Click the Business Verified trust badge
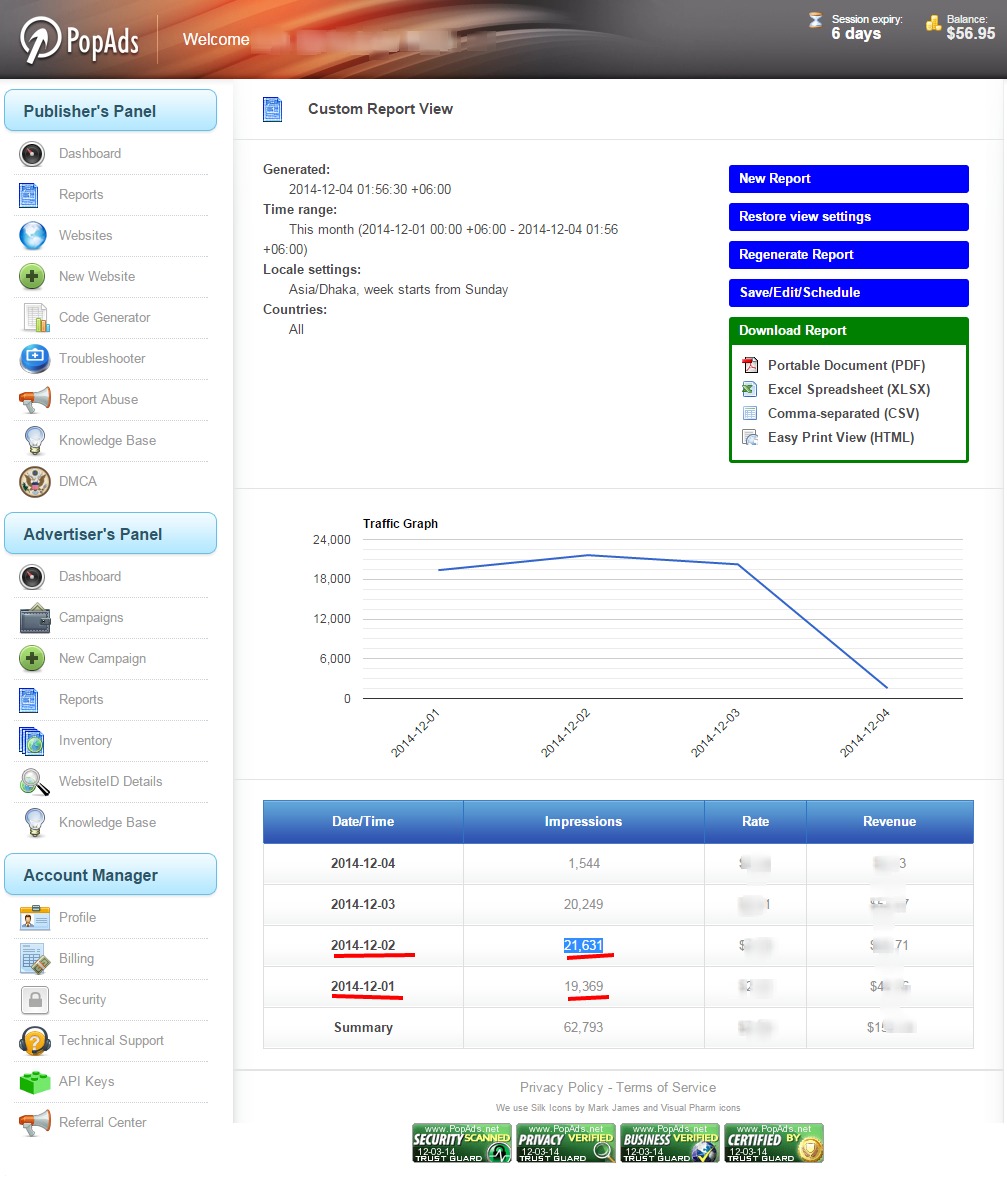 pyautogui.click(x=669, y=1144)
